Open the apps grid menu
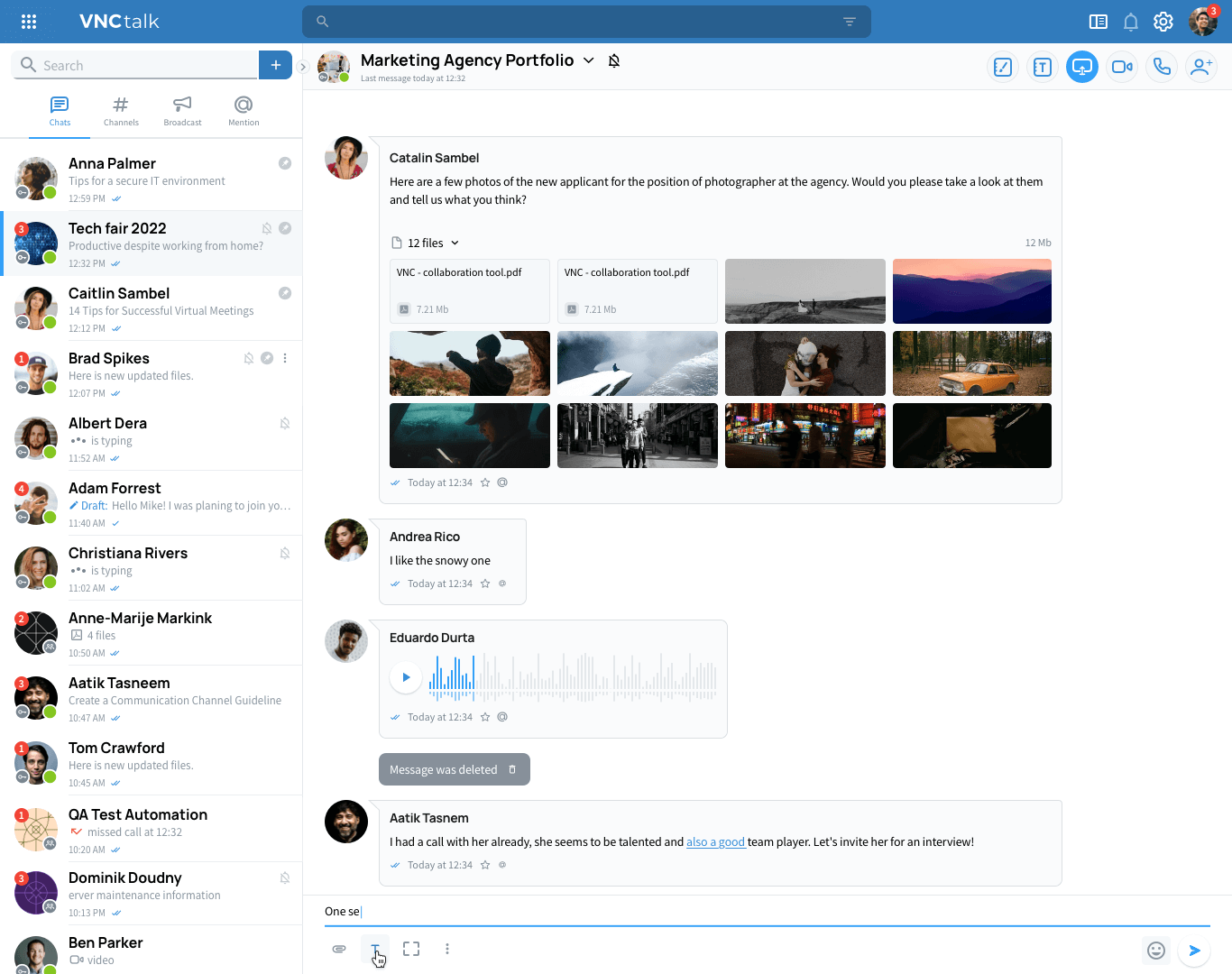 [x=29, y=22]
